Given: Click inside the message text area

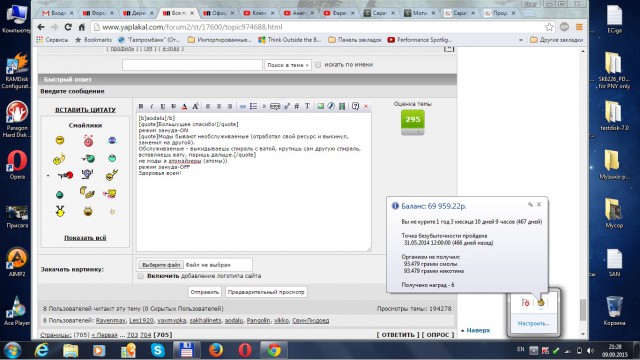Looking at the screenshot, I should [253, 182].
